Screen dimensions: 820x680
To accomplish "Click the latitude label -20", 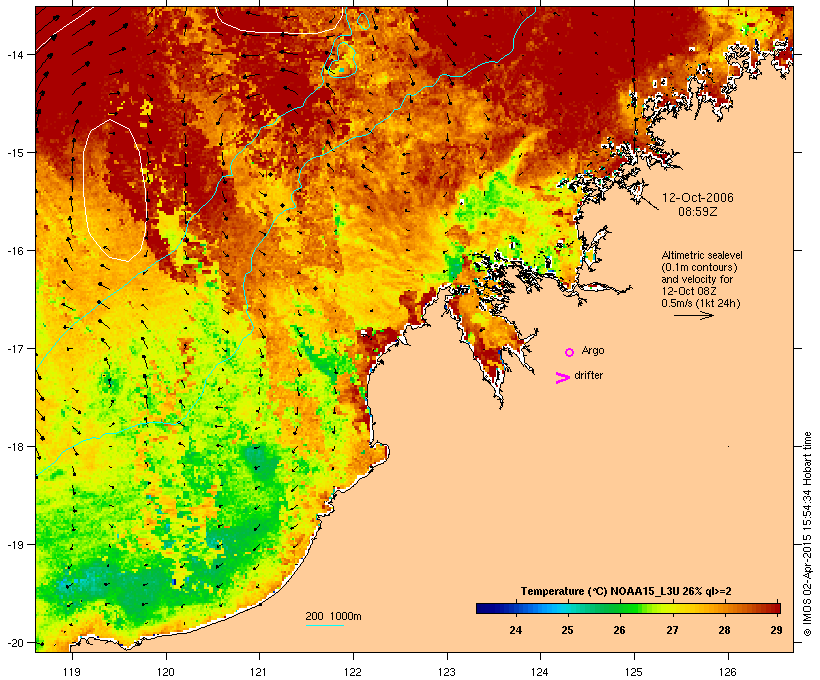I will tap(15, 642).
